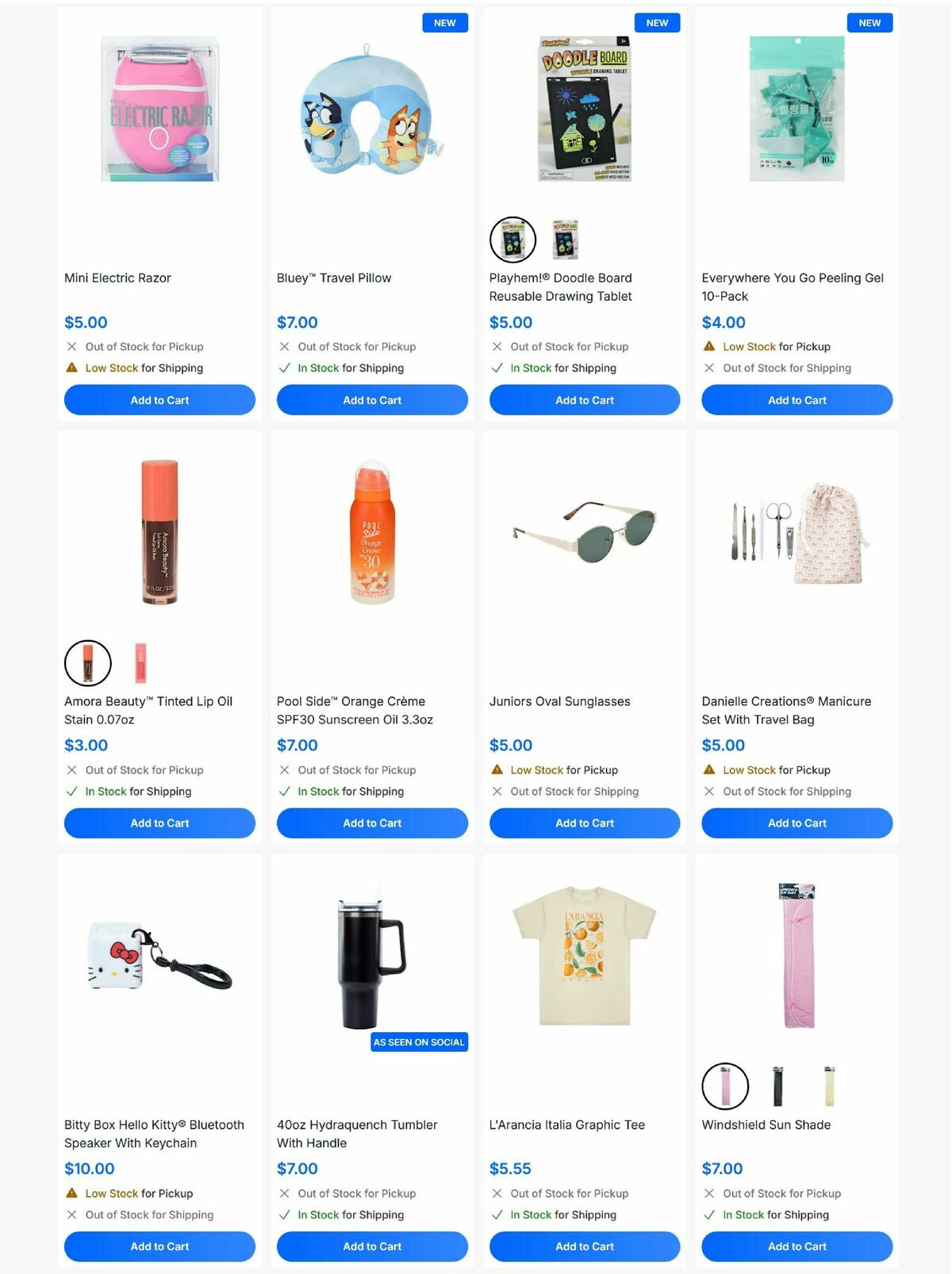Click the As Seen On Social badge
This screenshot has width=952, height=1274.
419,1042
